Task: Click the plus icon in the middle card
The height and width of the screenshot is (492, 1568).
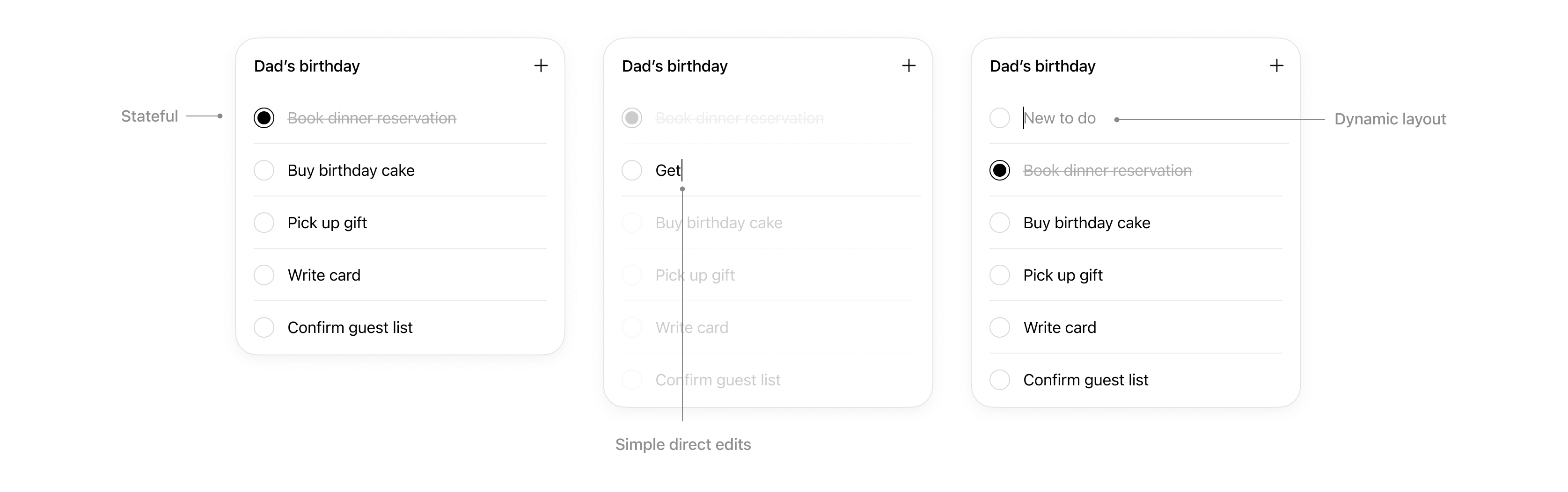Action: pos(908,65)
